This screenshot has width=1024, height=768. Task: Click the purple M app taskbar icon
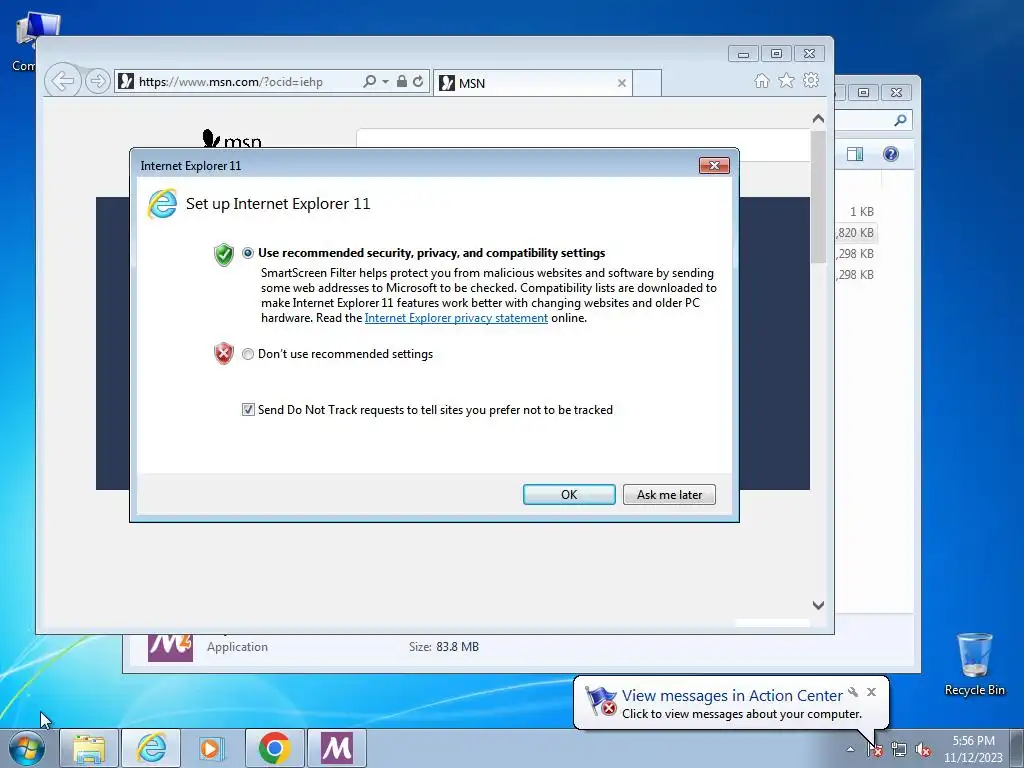336,748
